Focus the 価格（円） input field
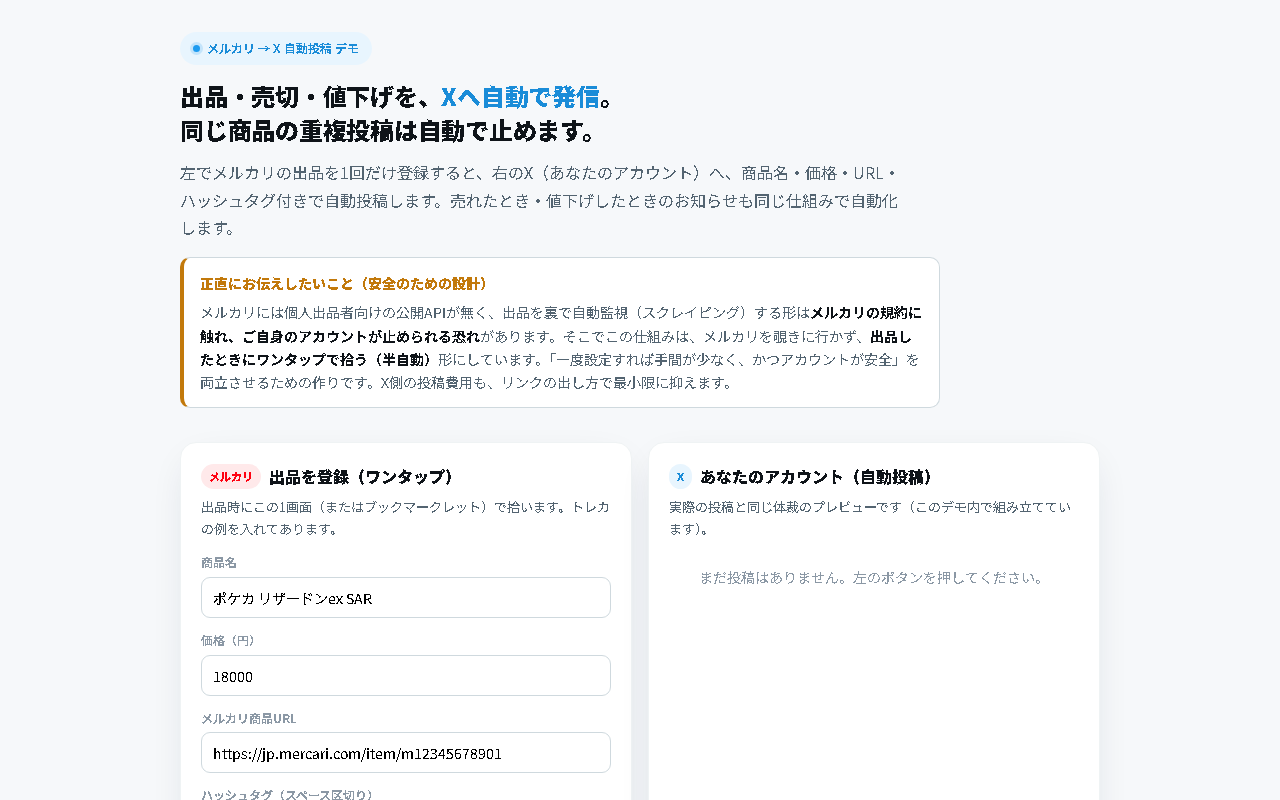1280x800 pixels. [x=406, y=676]
